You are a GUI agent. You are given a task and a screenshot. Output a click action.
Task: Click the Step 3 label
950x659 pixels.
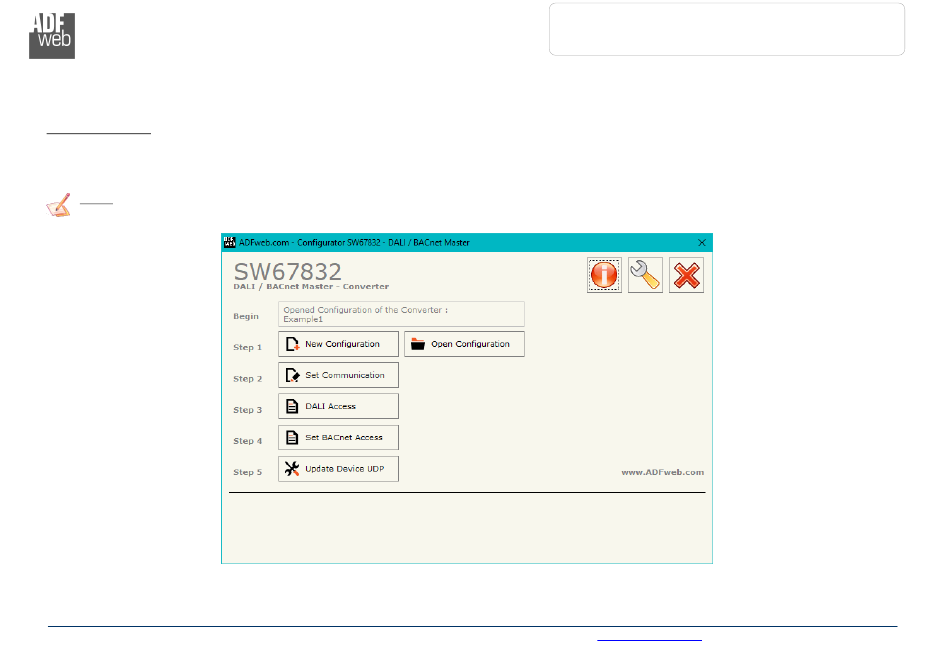click(247, 410)
